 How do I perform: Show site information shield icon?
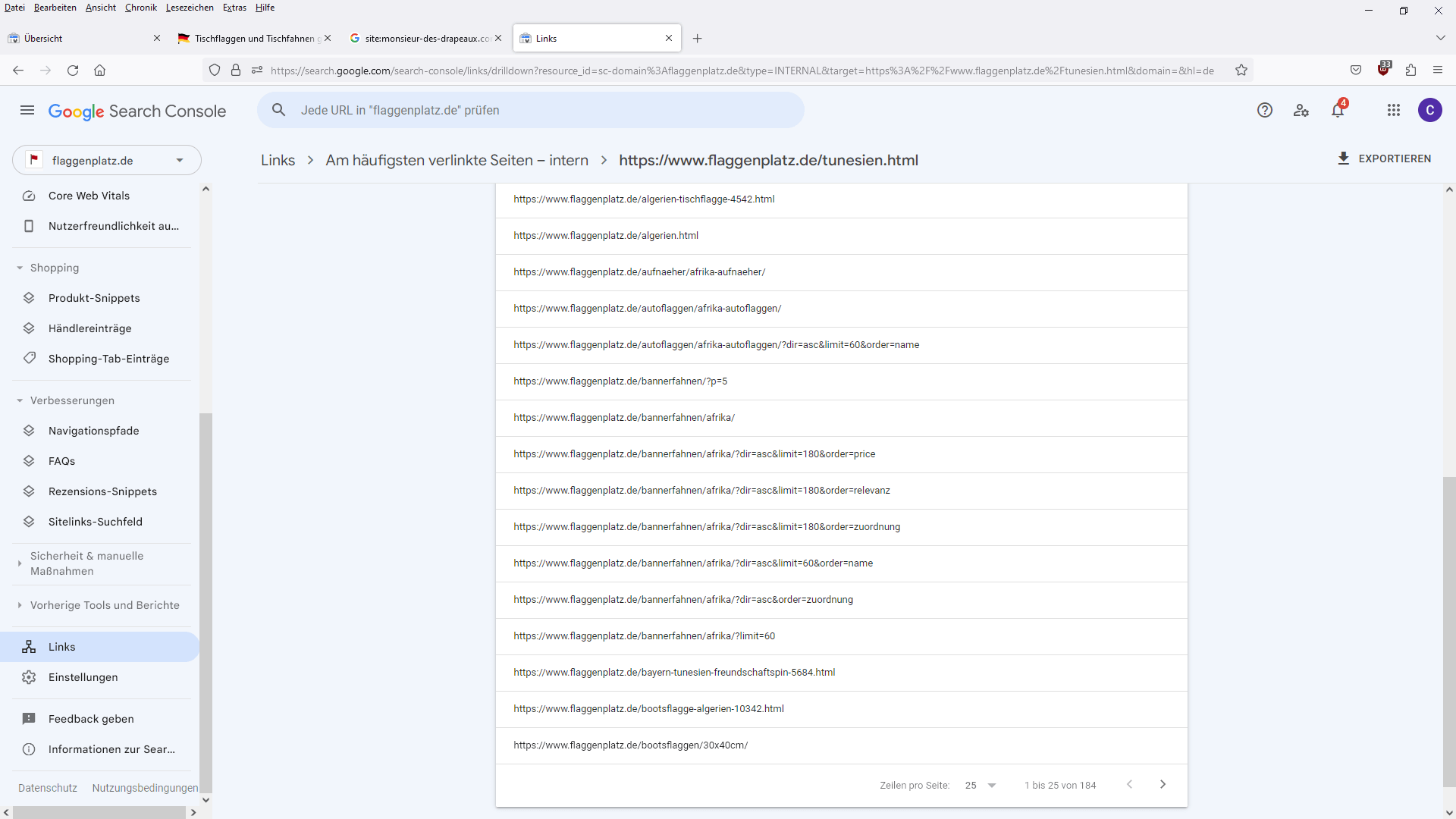click(215, 71)
